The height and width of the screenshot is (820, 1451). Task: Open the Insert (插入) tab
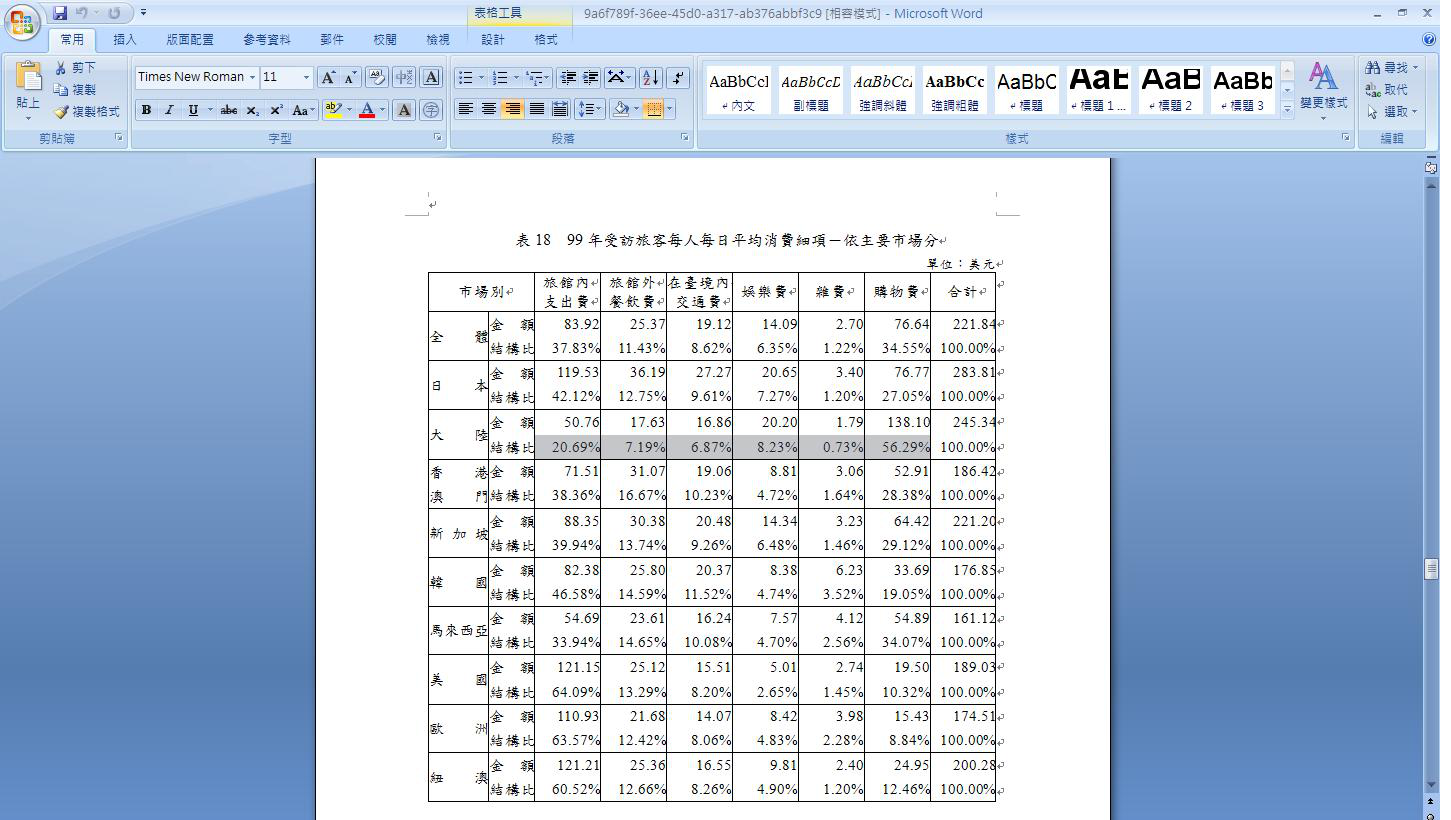click(x=125, y=39)
